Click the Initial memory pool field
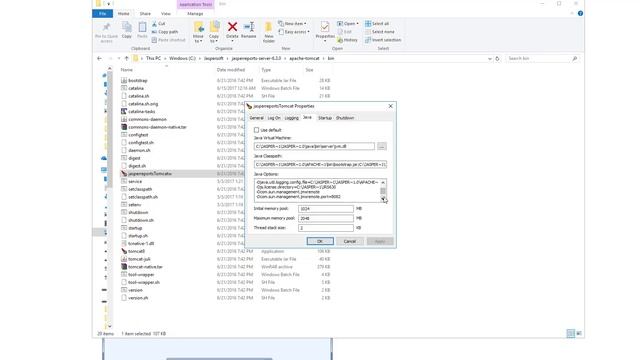640x360 pixels. pyautogui.click(x=326, y=209)
